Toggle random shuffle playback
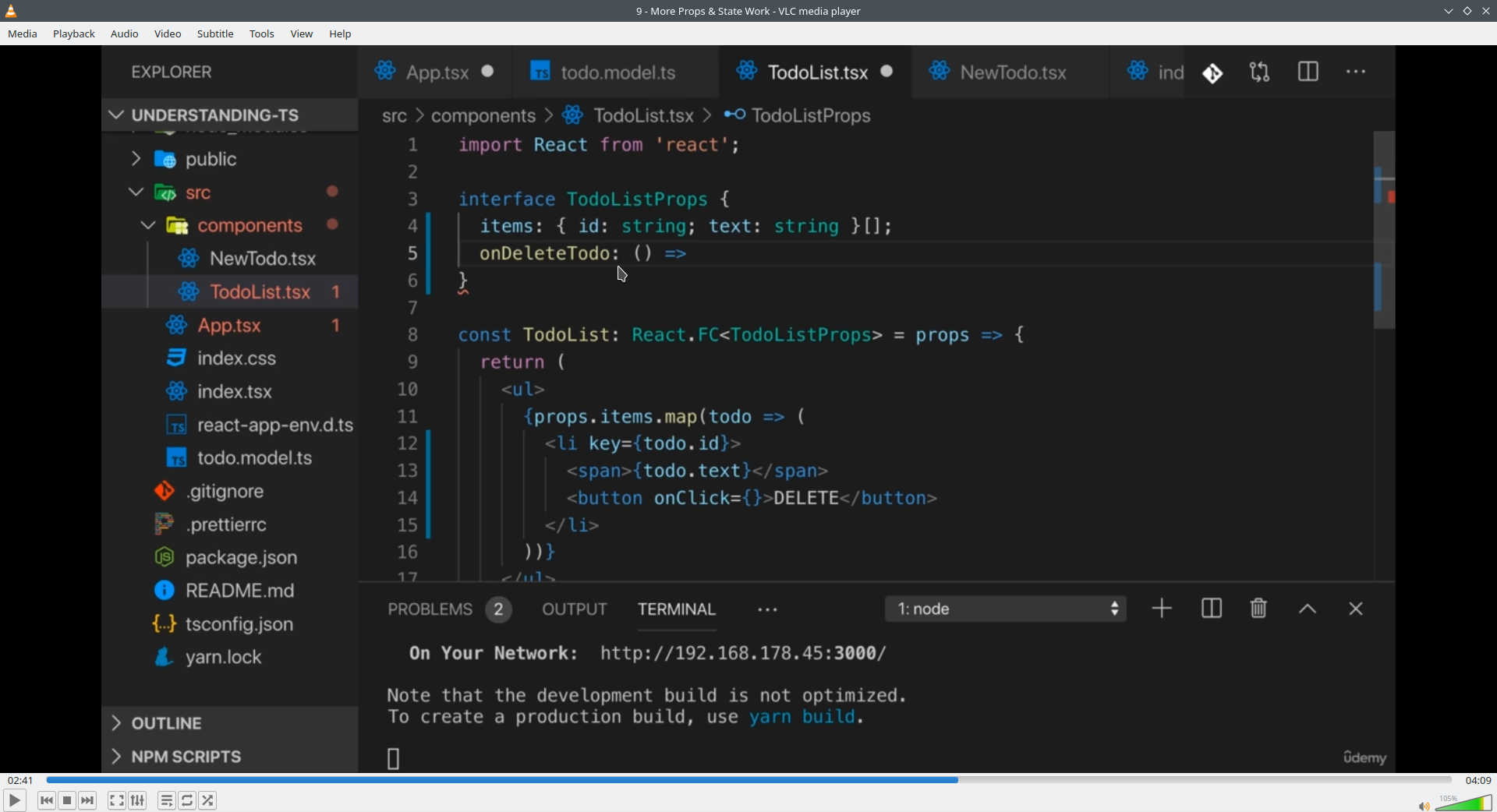Viewport: 1497px width, 812px height. pyautogui.click(x=208, y=800)
